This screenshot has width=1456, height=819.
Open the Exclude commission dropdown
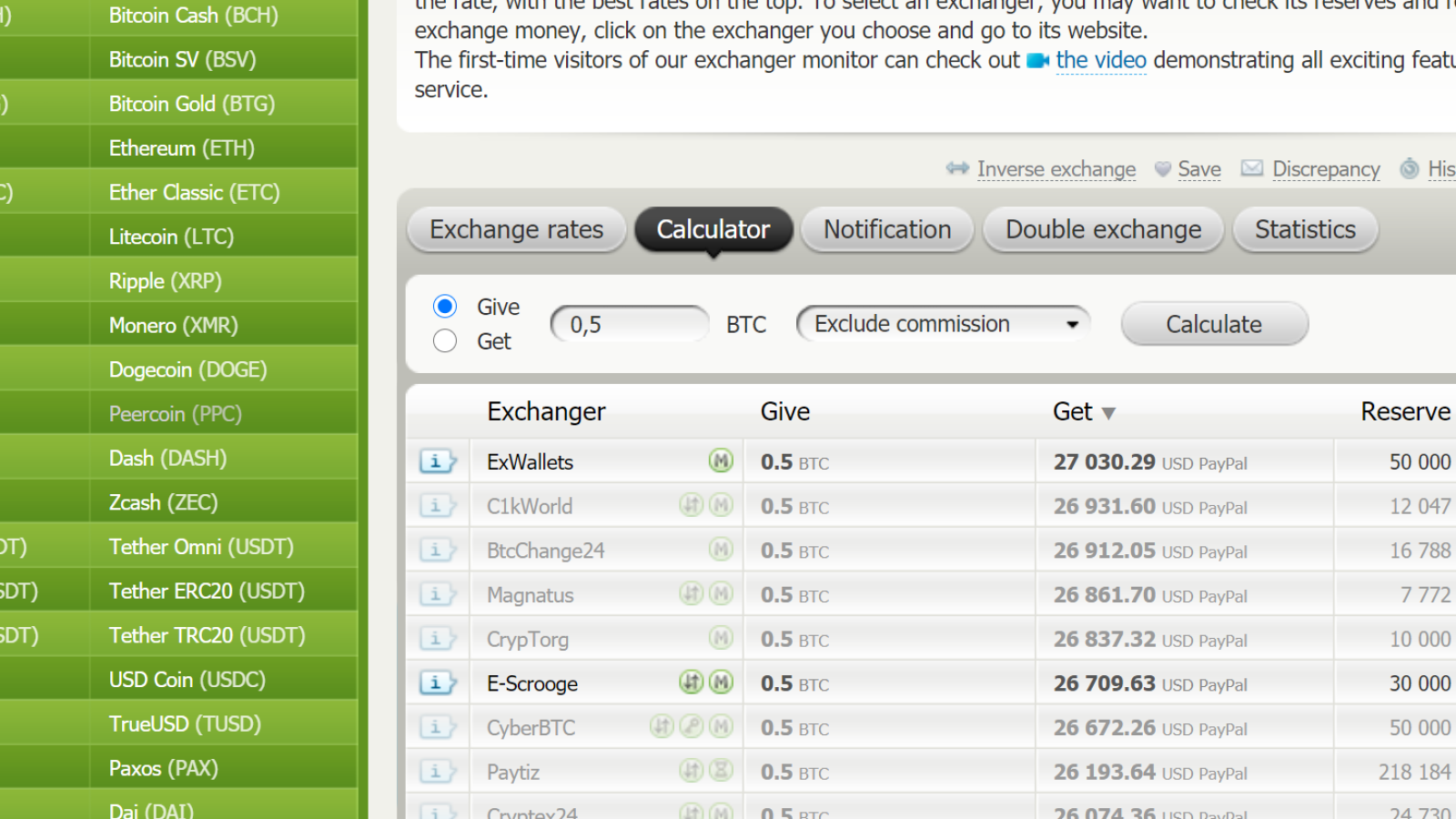point(943,324)
